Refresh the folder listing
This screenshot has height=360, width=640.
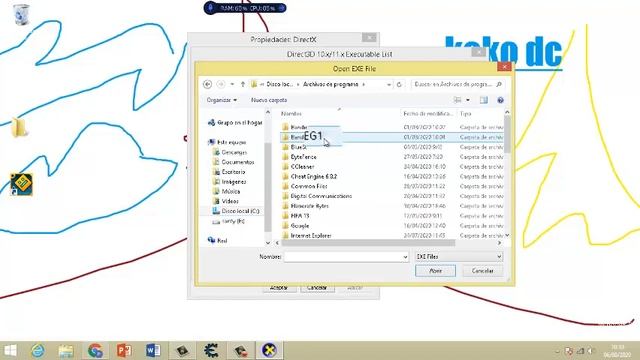399,84
